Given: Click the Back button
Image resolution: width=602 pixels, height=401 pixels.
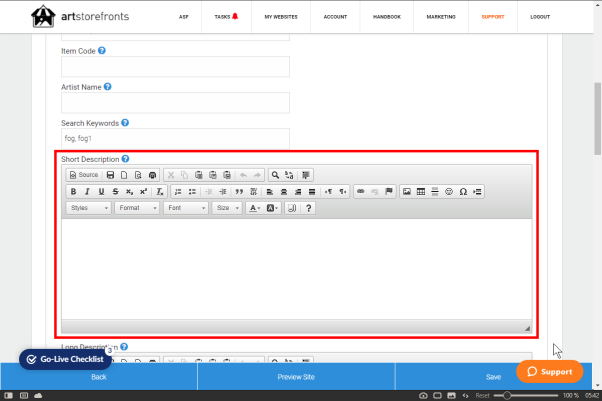Looking at the screenshot, I should point(99,377).
